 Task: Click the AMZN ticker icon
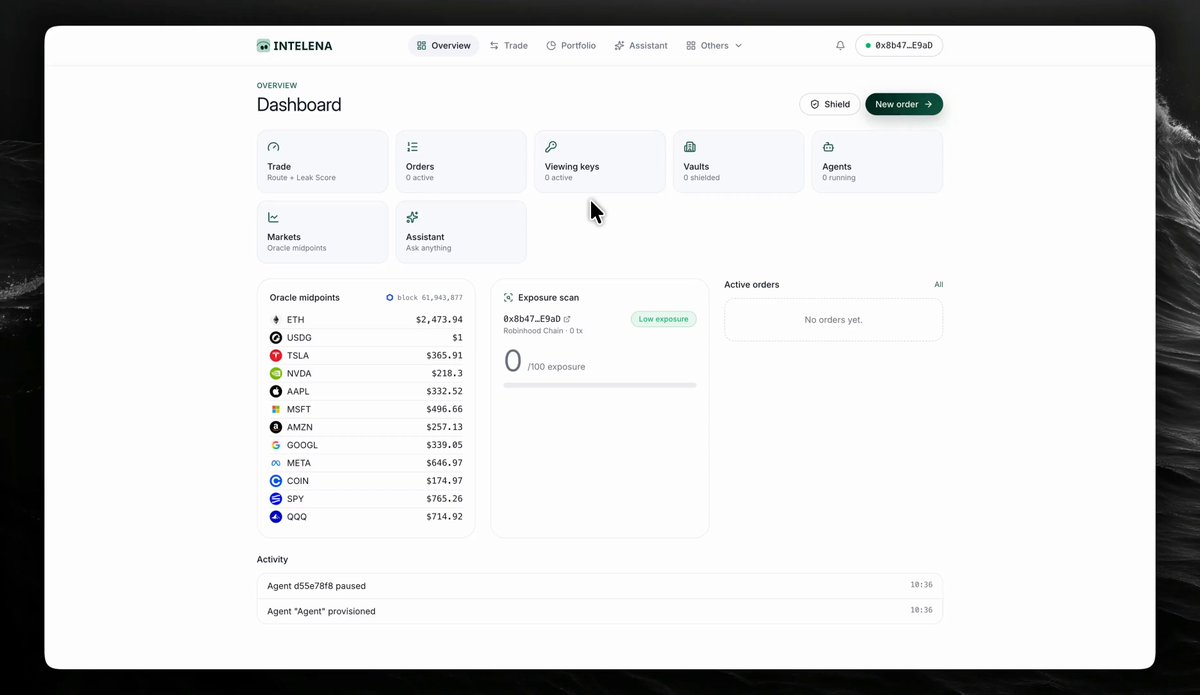pyautogui.click(x=276, y=428)
